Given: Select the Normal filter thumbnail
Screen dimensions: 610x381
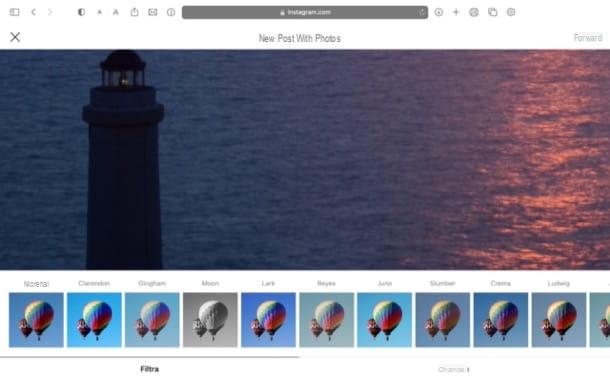Looking at the screenshot, I should (36, 320).
